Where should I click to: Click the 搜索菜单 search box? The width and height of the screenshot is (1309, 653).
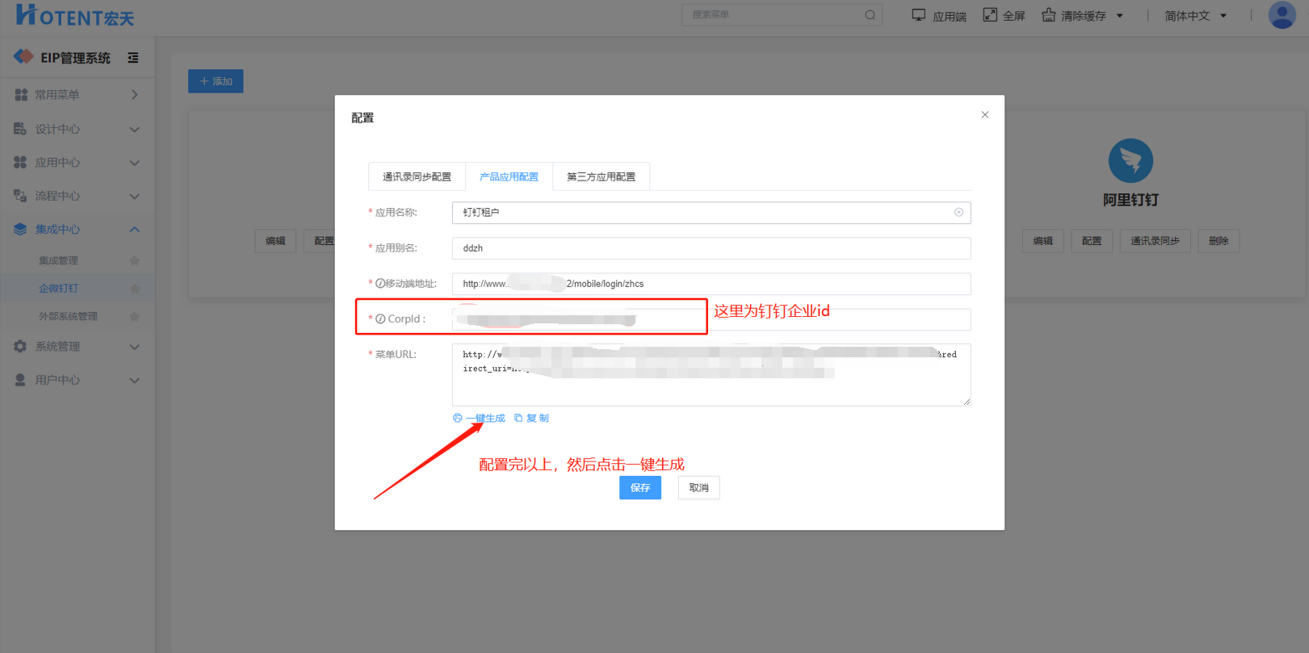[782, 15]
